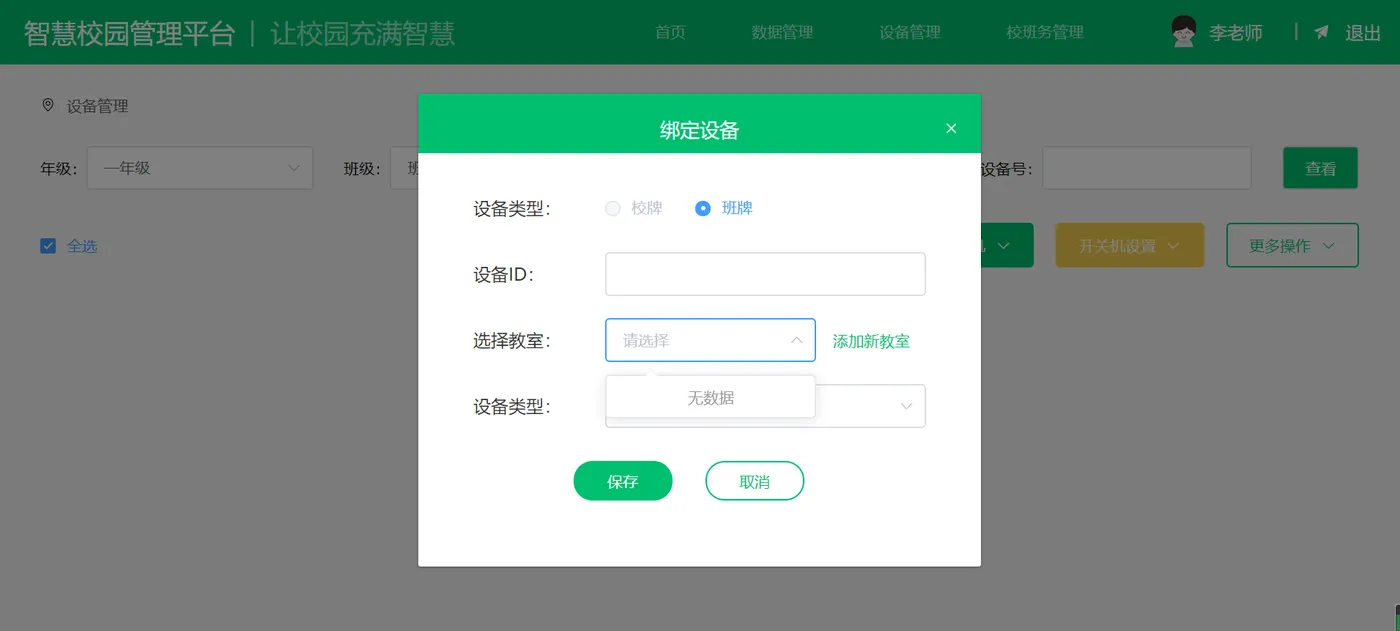The image size is (1400, 631).
Task: Click the 取消 button
Action: [755, 481]
